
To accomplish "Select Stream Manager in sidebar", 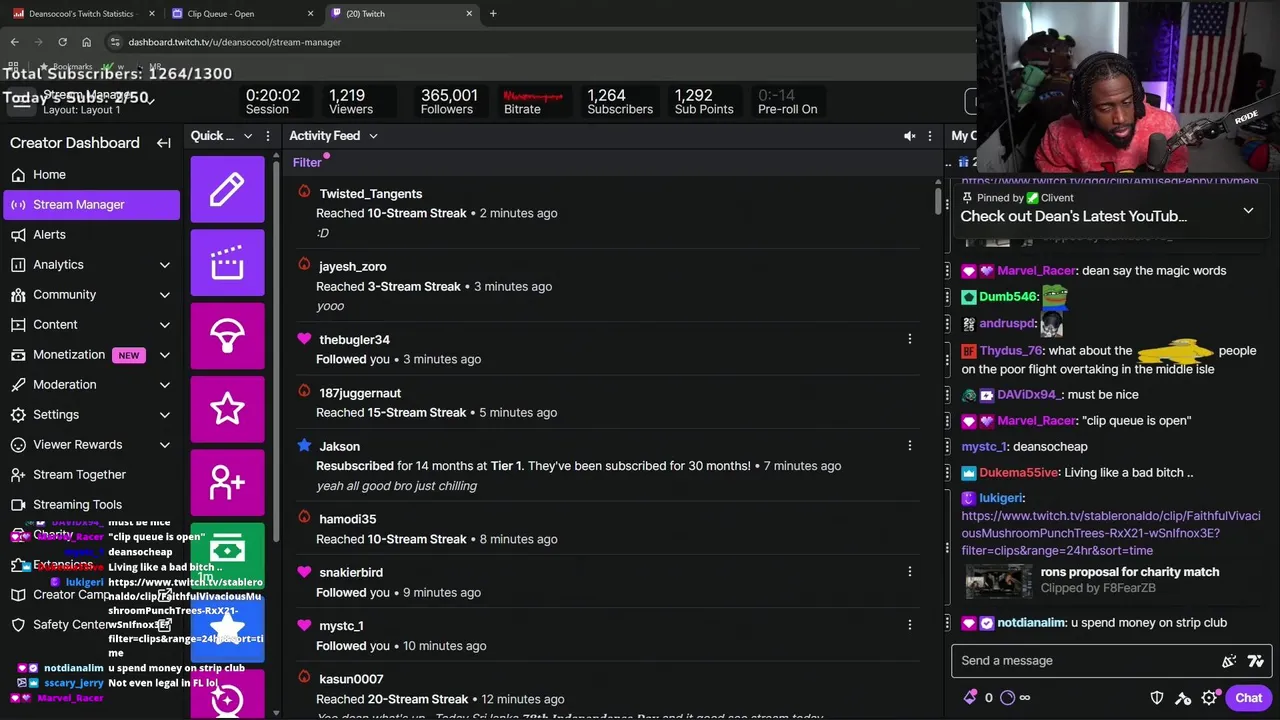I will (x=91, y=204).
